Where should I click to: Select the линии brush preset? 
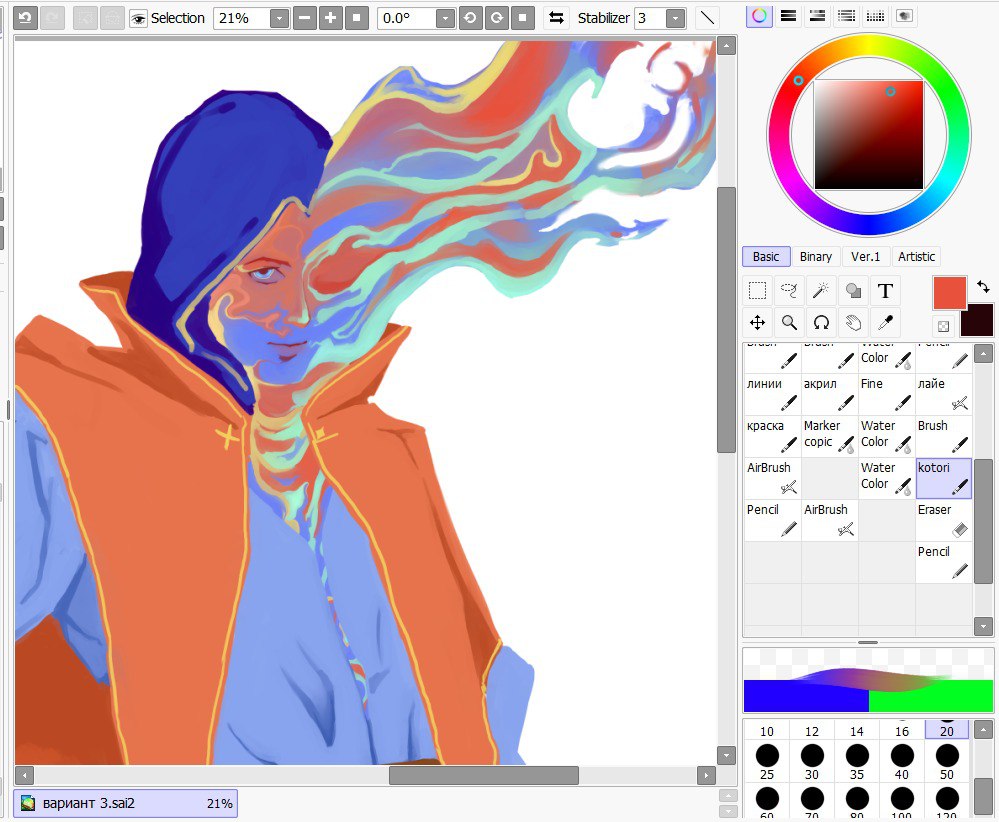pyautogui.click(x=772, y=394)
